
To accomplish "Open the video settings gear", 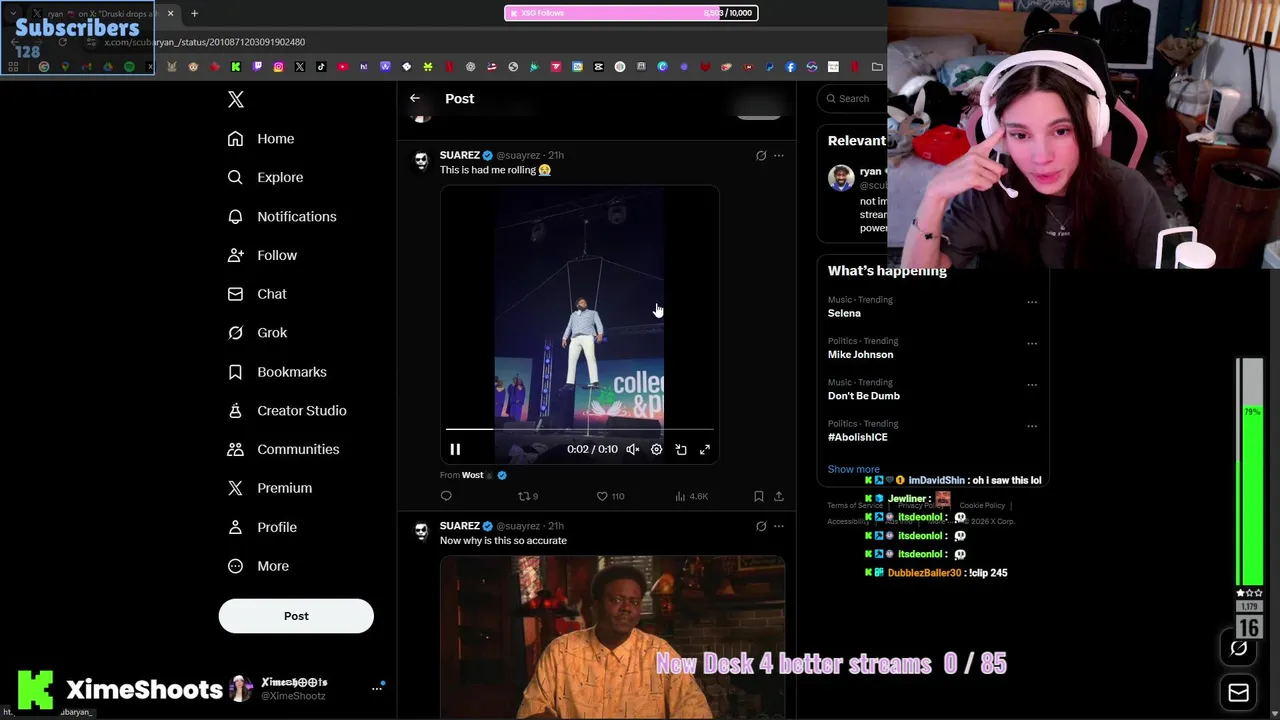I will click(657, 450).
